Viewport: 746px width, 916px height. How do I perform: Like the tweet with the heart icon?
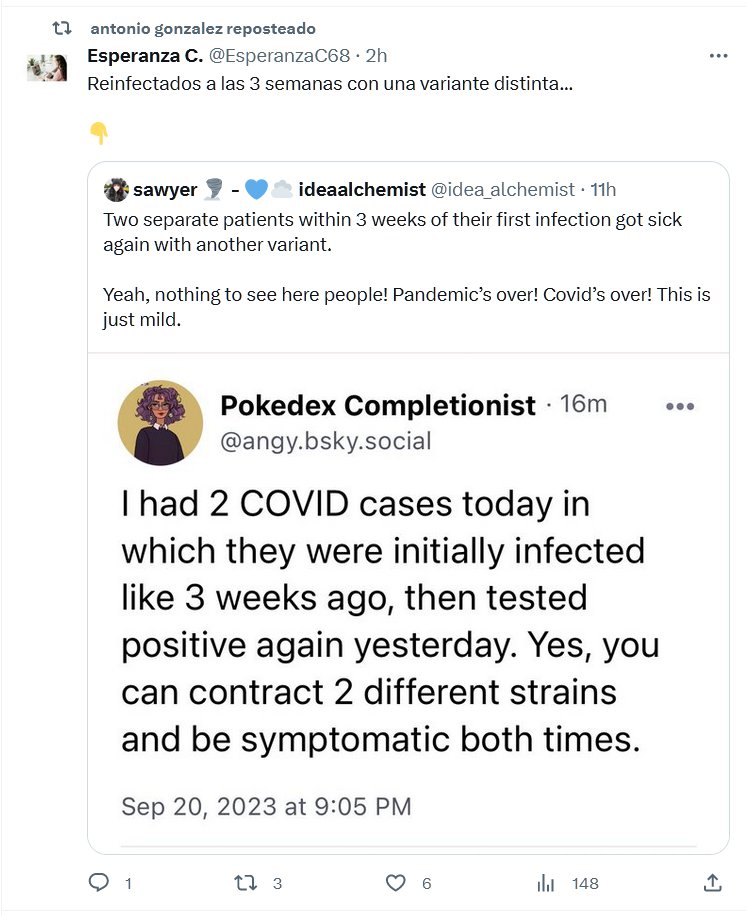(396, 883)
